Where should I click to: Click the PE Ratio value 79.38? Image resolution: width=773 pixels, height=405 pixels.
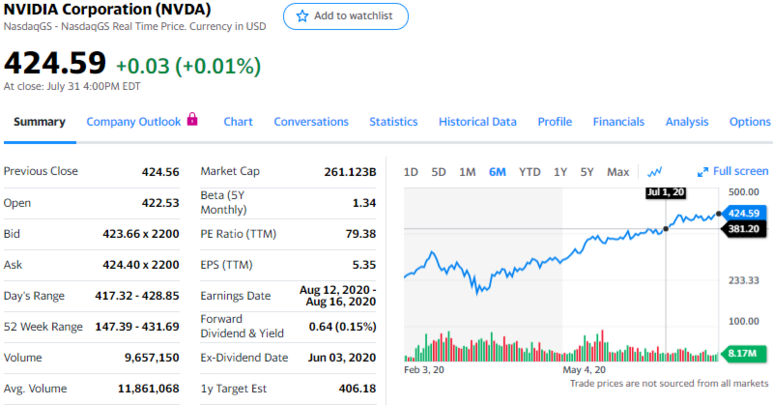coord(361,234)
